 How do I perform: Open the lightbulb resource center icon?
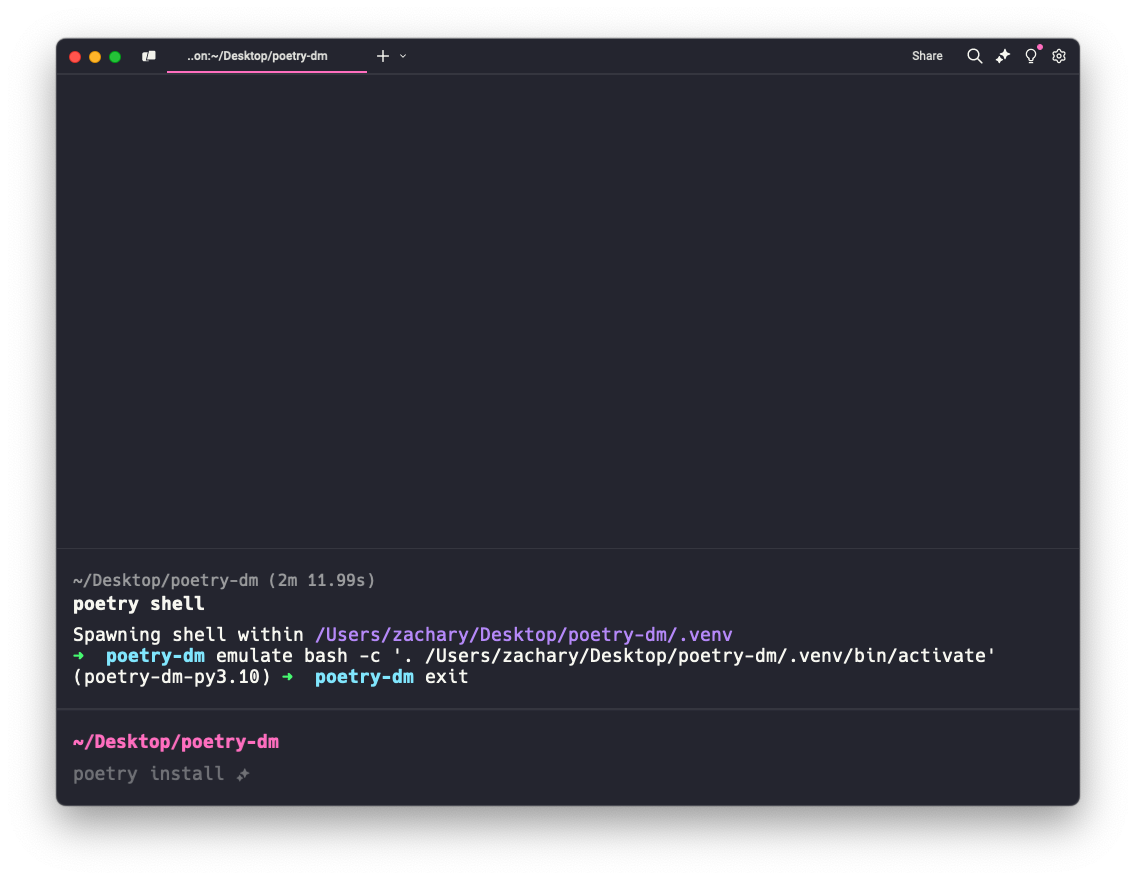point(1031,56)
